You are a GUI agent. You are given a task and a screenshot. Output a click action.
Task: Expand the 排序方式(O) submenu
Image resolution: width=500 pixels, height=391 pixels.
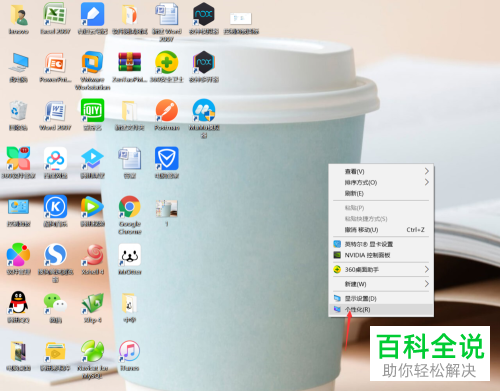pos(381,182)
